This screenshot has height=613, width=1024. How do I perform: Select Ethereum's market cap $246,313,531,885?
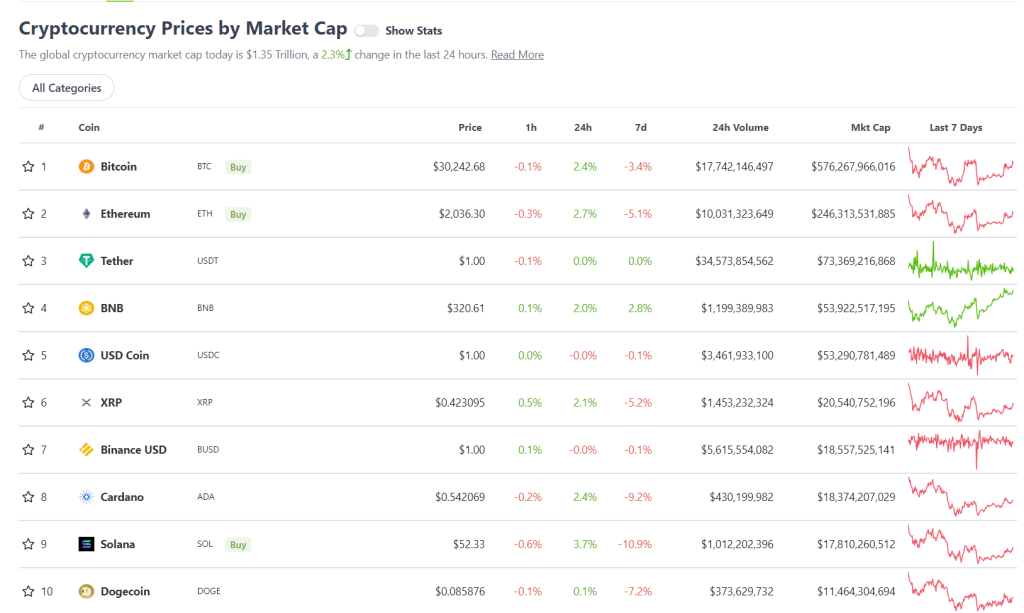point(853,213)
